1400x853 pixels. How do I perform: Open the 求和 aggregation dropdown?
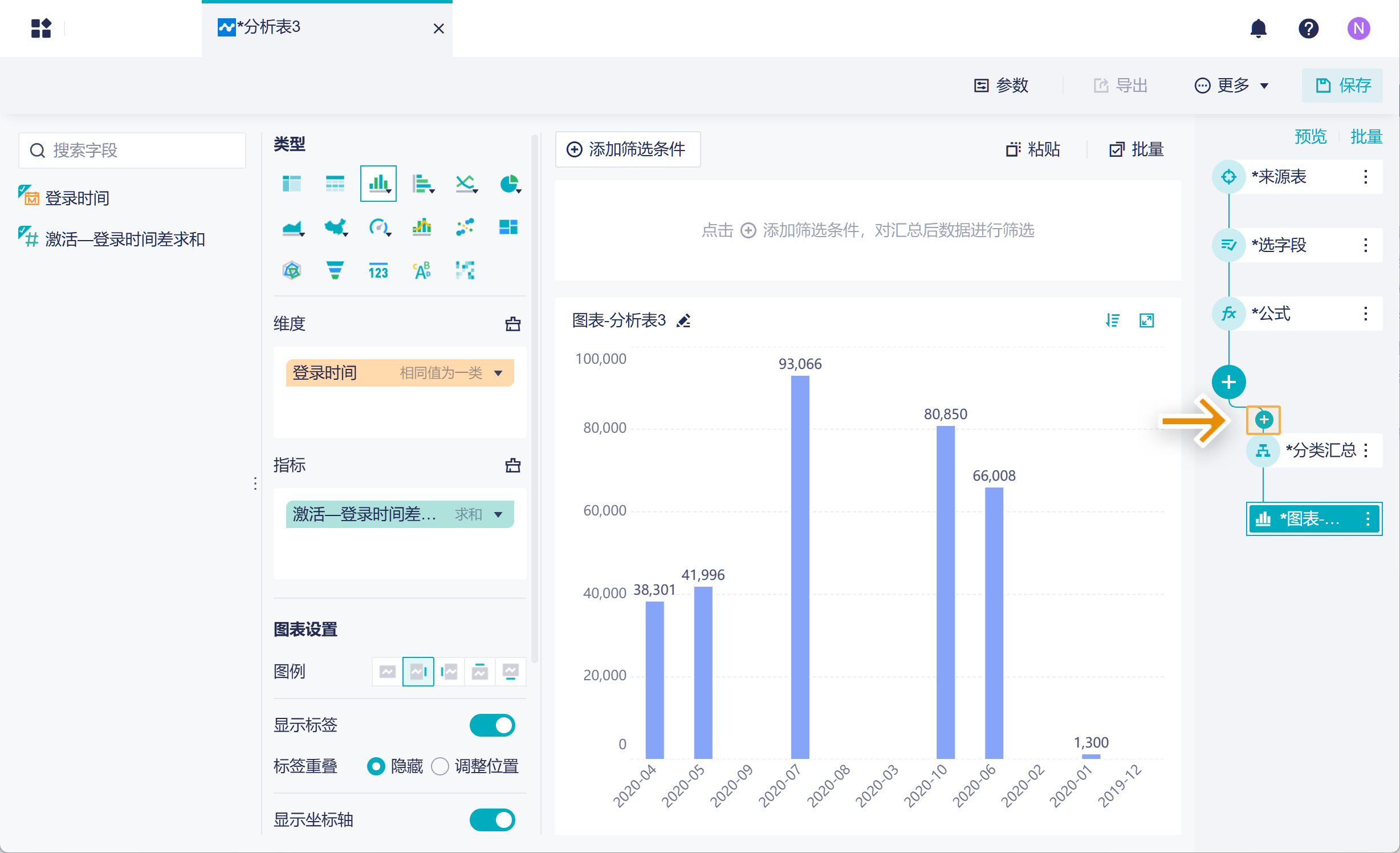(498, 514)
